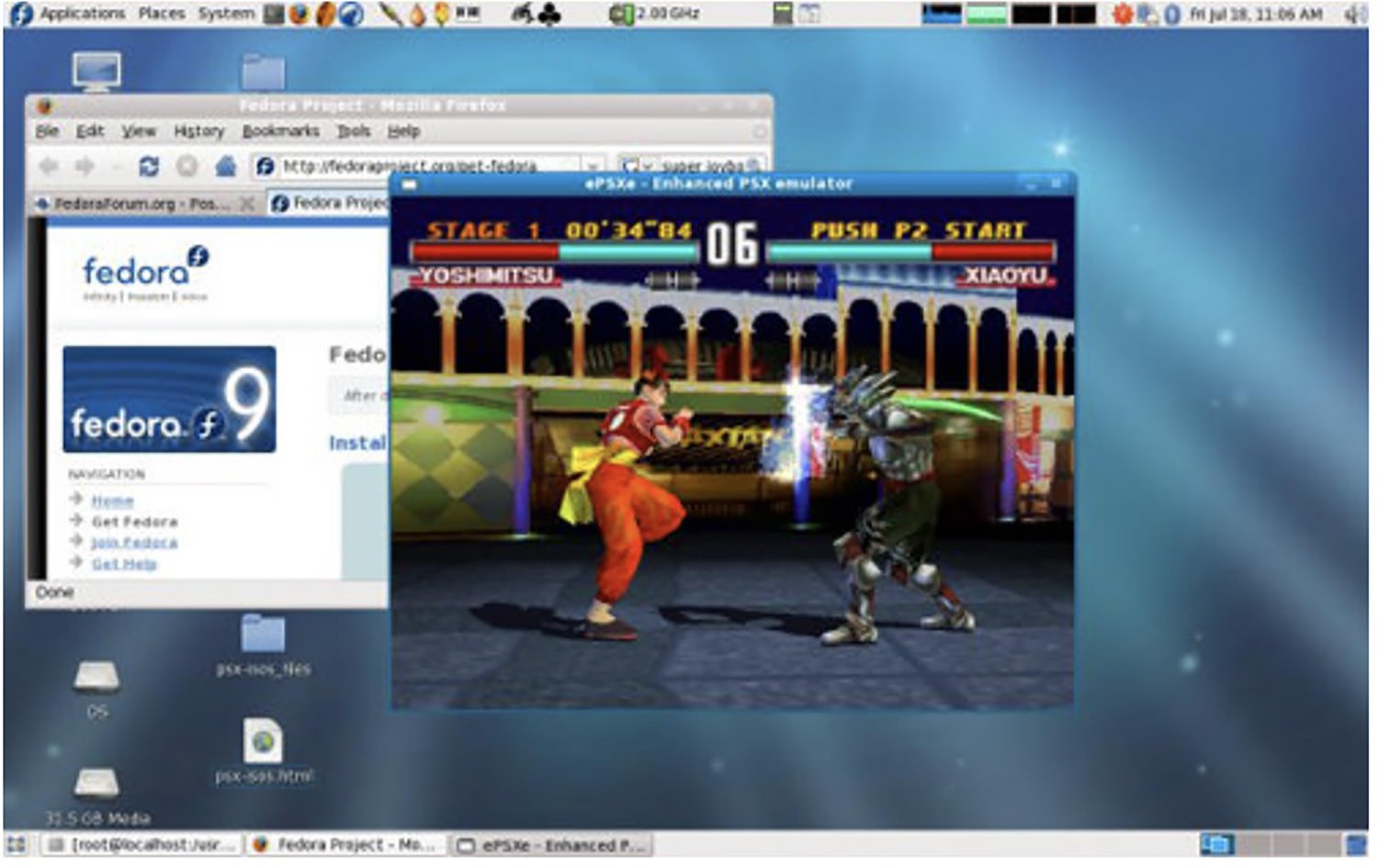
Task: Open the Applications menu
Action: [82, 14]
